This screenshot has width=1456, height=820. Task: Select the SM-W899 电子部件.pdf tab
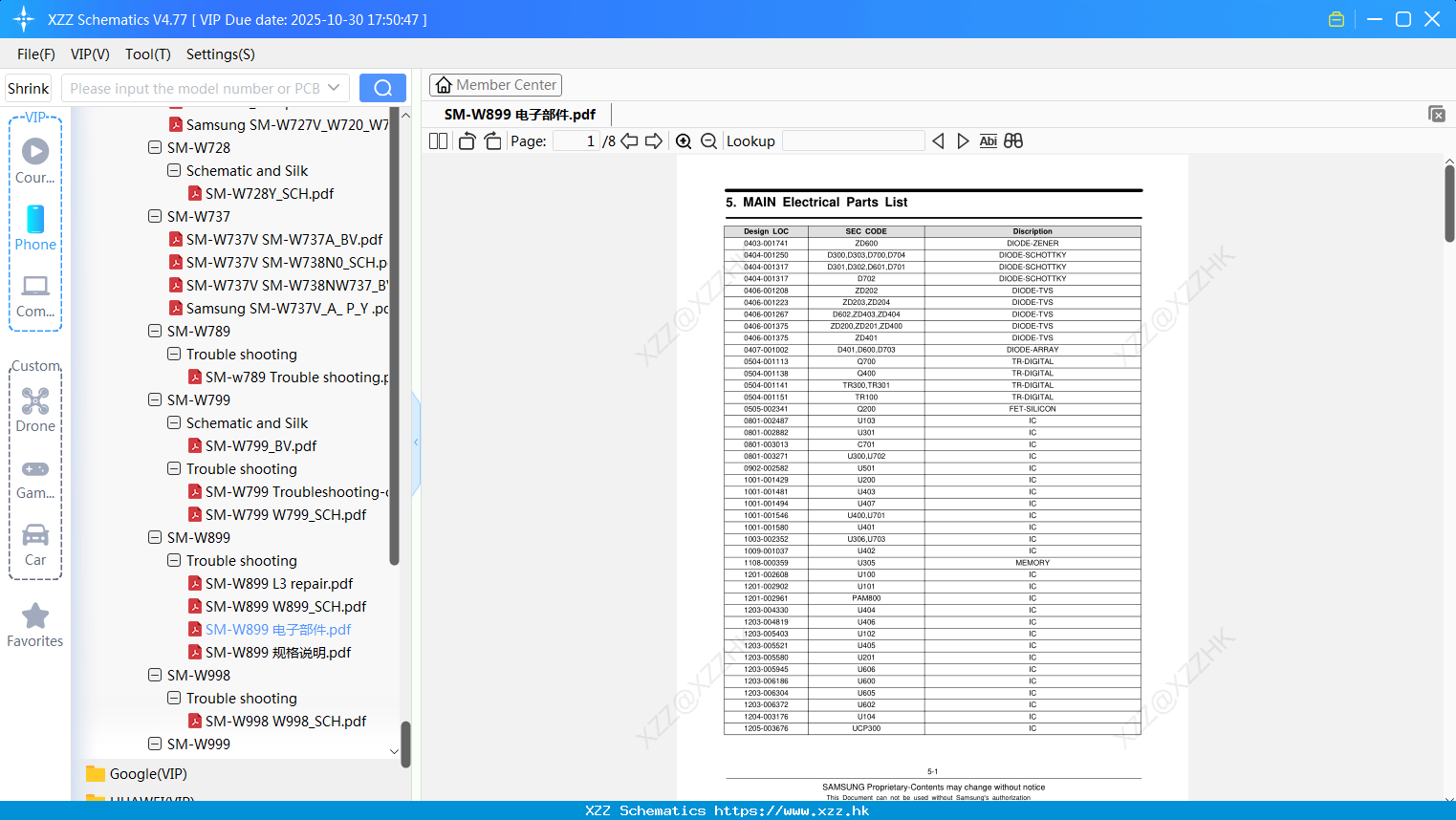[519, 115]
